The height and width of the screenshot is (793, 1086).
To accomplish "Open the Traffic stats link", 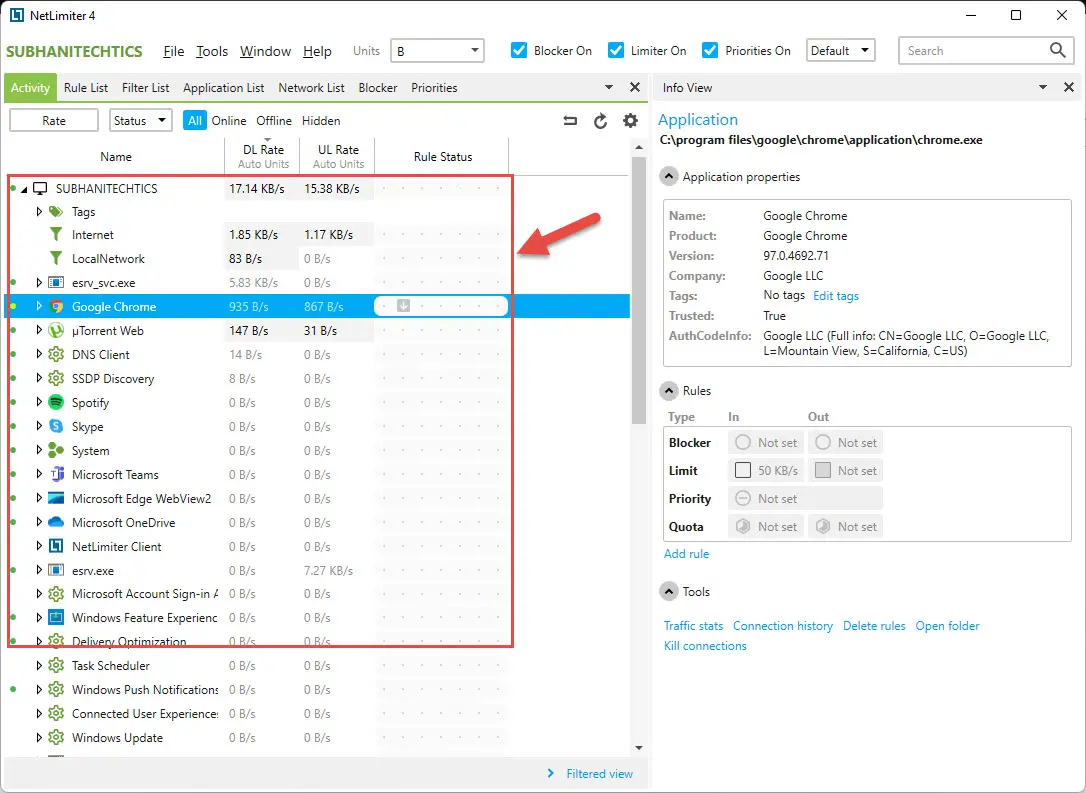I will pos(693,625).
